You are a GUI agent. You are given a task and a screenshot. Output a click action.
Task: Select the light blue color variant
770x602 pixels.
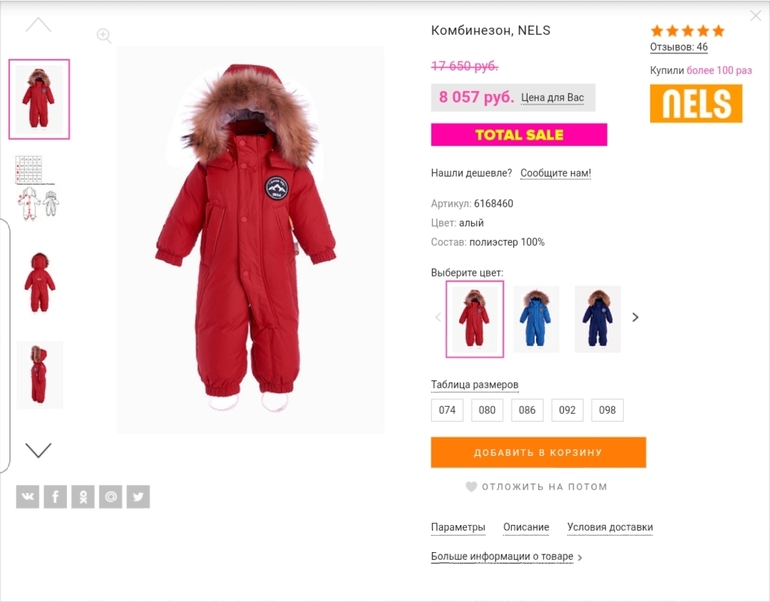click(x=536, y=319)
